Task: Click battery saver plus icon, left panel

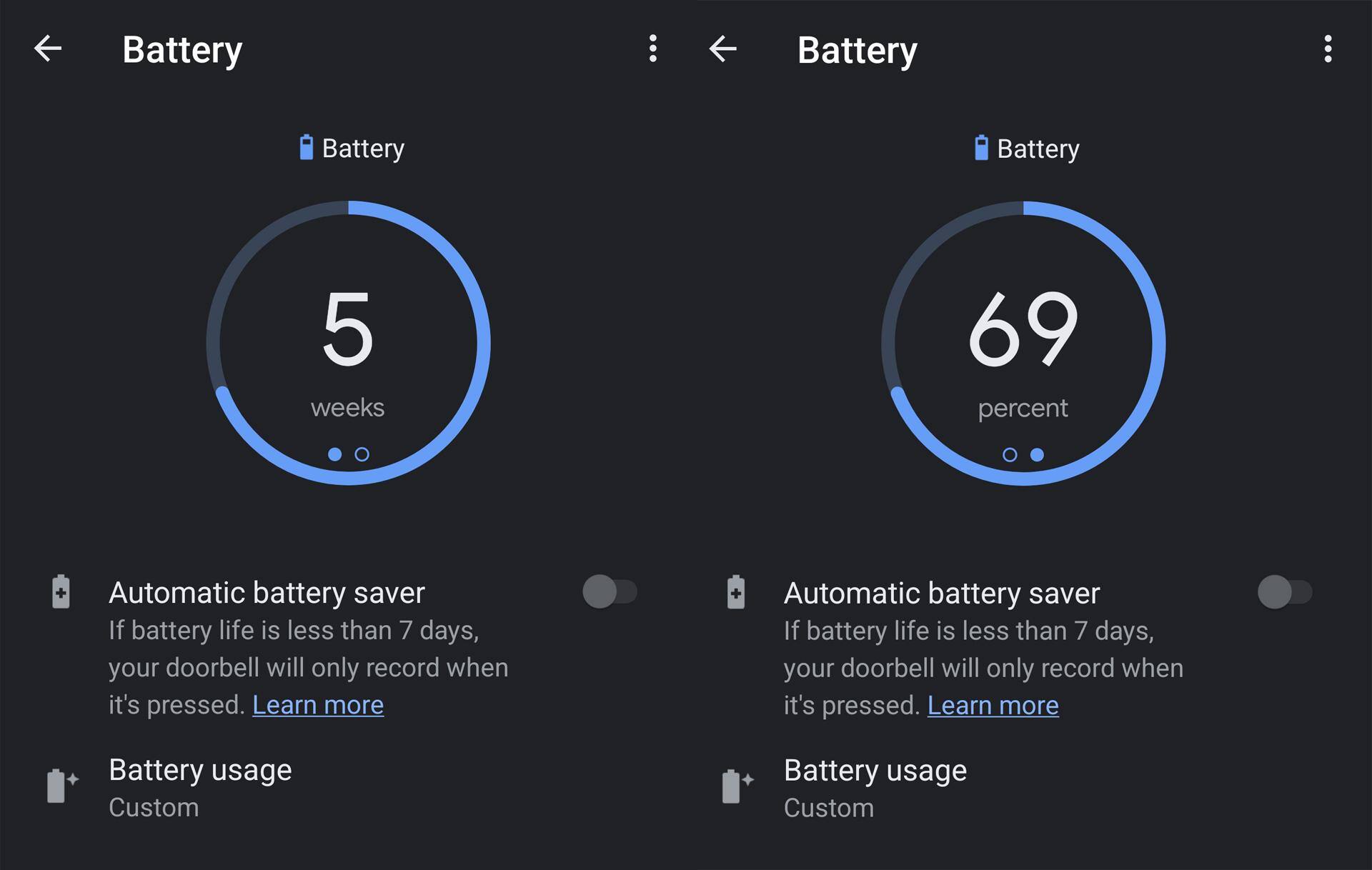Action: point(61,591)
